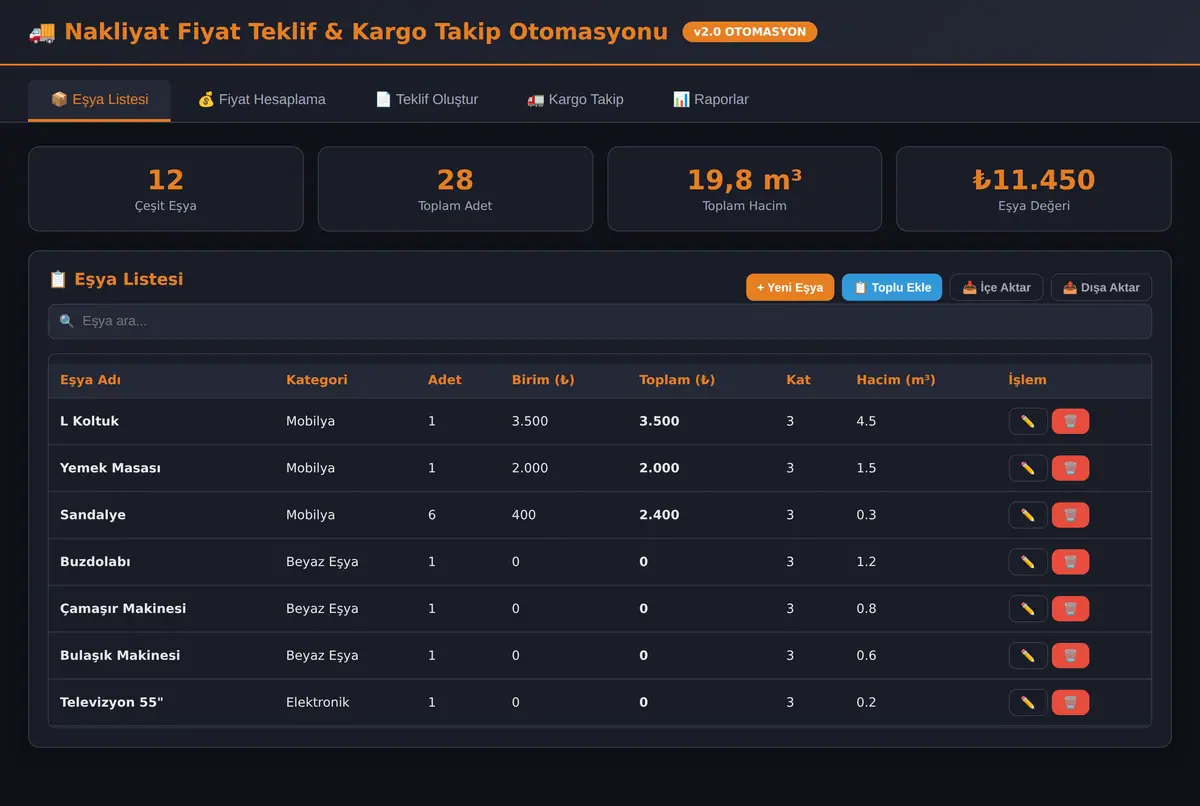This screenshot has width=1200, height=806.
Task: Click the 3.500 unit price cell
Action: click(530, 421)
